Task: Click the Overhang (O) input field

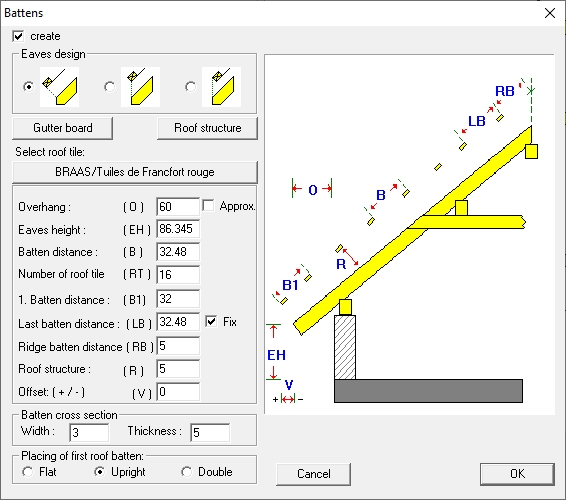Action: click(178, 207)
